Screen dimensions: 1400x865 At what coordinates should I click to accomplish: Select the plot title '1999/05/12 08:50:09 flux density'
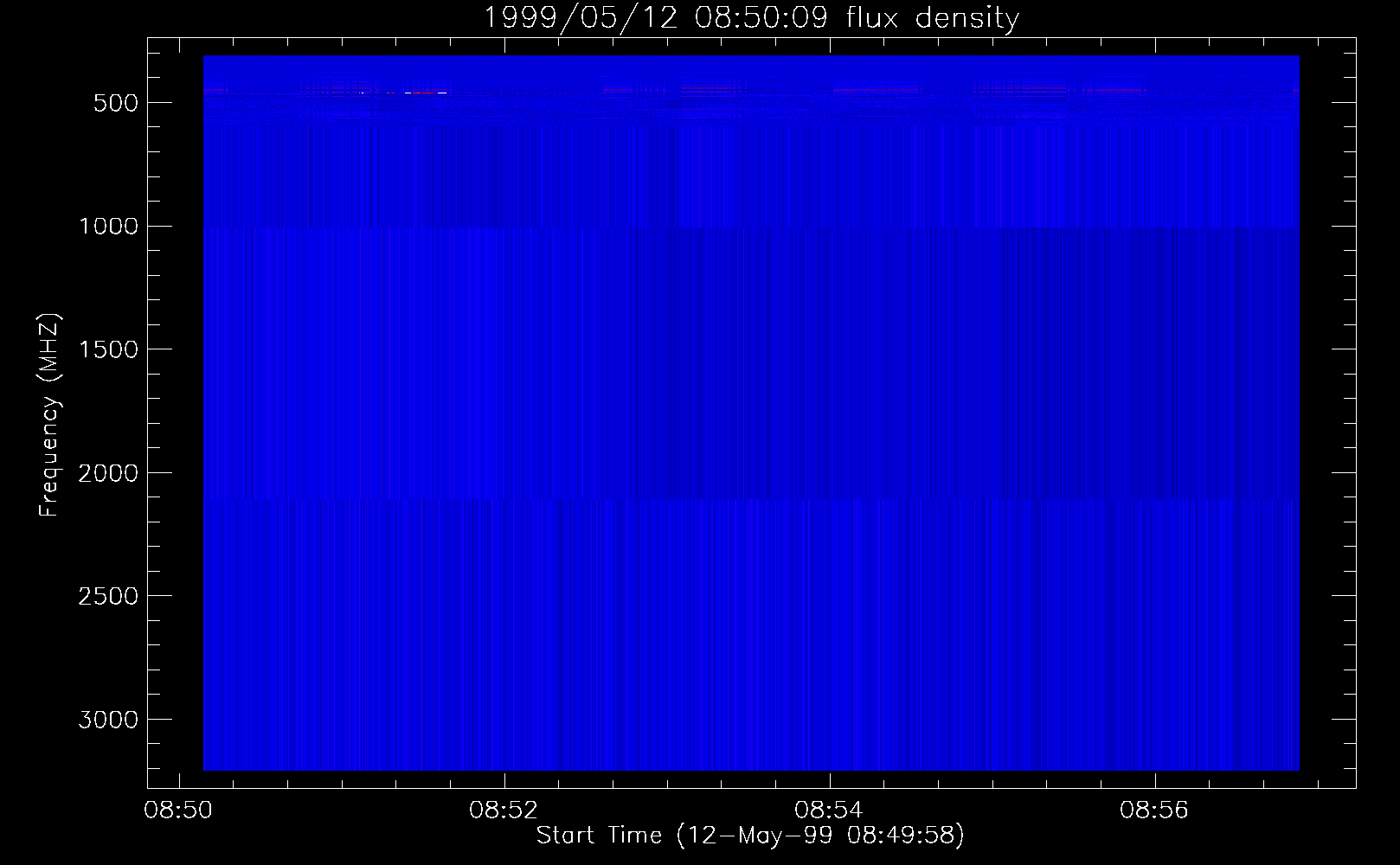point(750,17)
